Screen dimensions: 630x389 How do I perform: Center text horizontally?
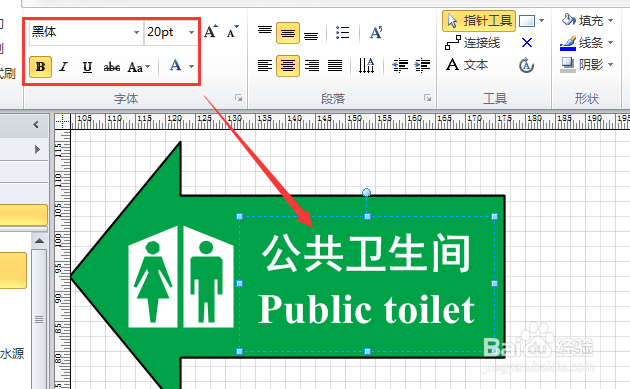pos(288,66)
